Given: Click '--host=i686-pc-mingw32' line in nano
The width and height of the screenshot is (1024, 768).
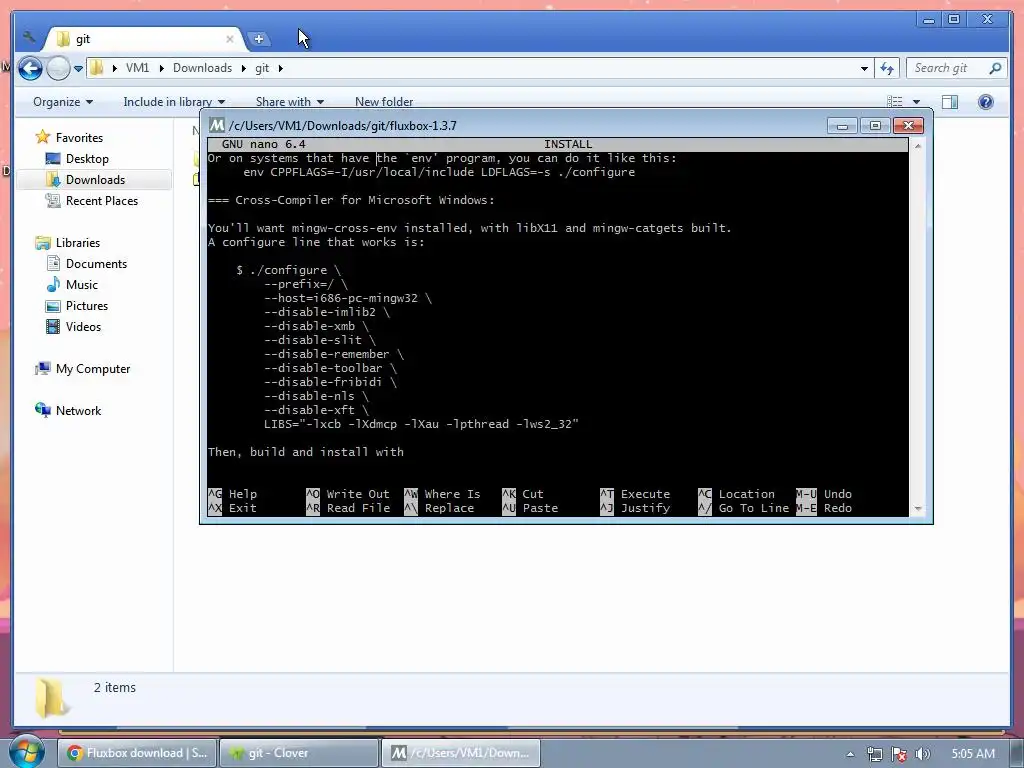Looking at the screenshot, I should 348,298.
